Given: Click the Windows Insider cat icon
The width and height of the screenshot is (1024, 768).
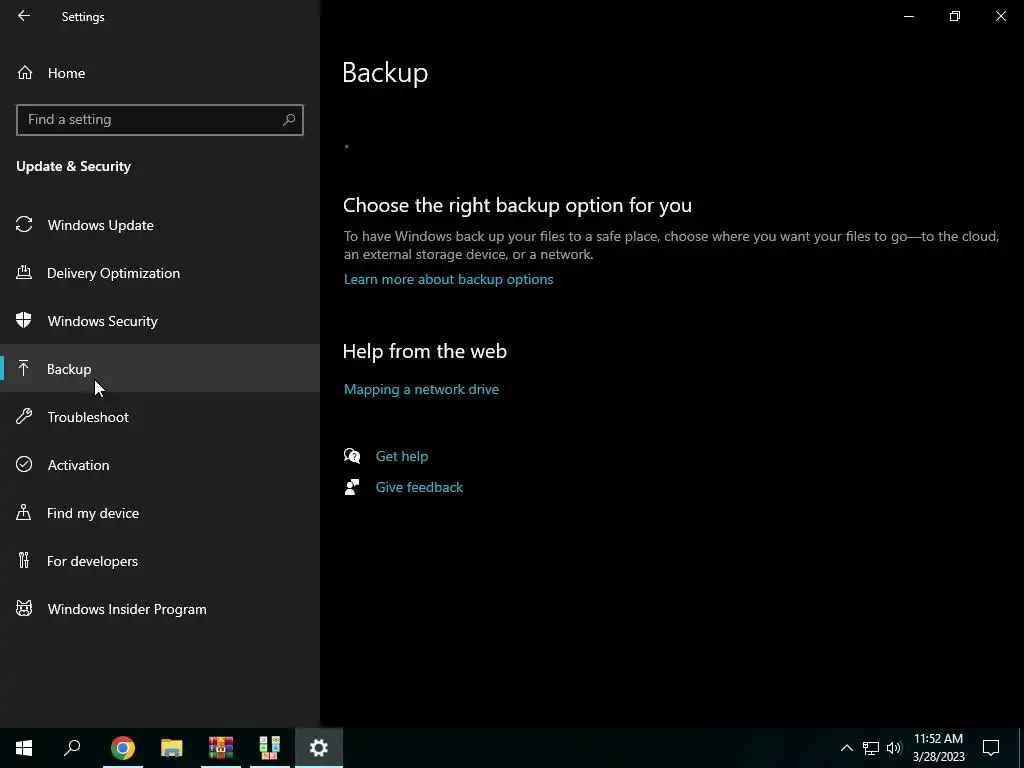Looking at the screenshot, I should point(24,609).
